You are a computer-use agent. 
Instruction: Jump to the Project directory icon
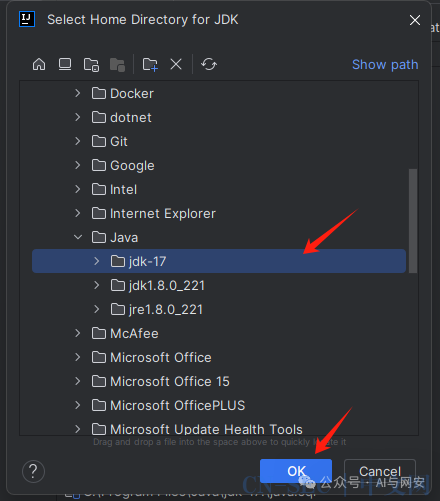(91, 65)
